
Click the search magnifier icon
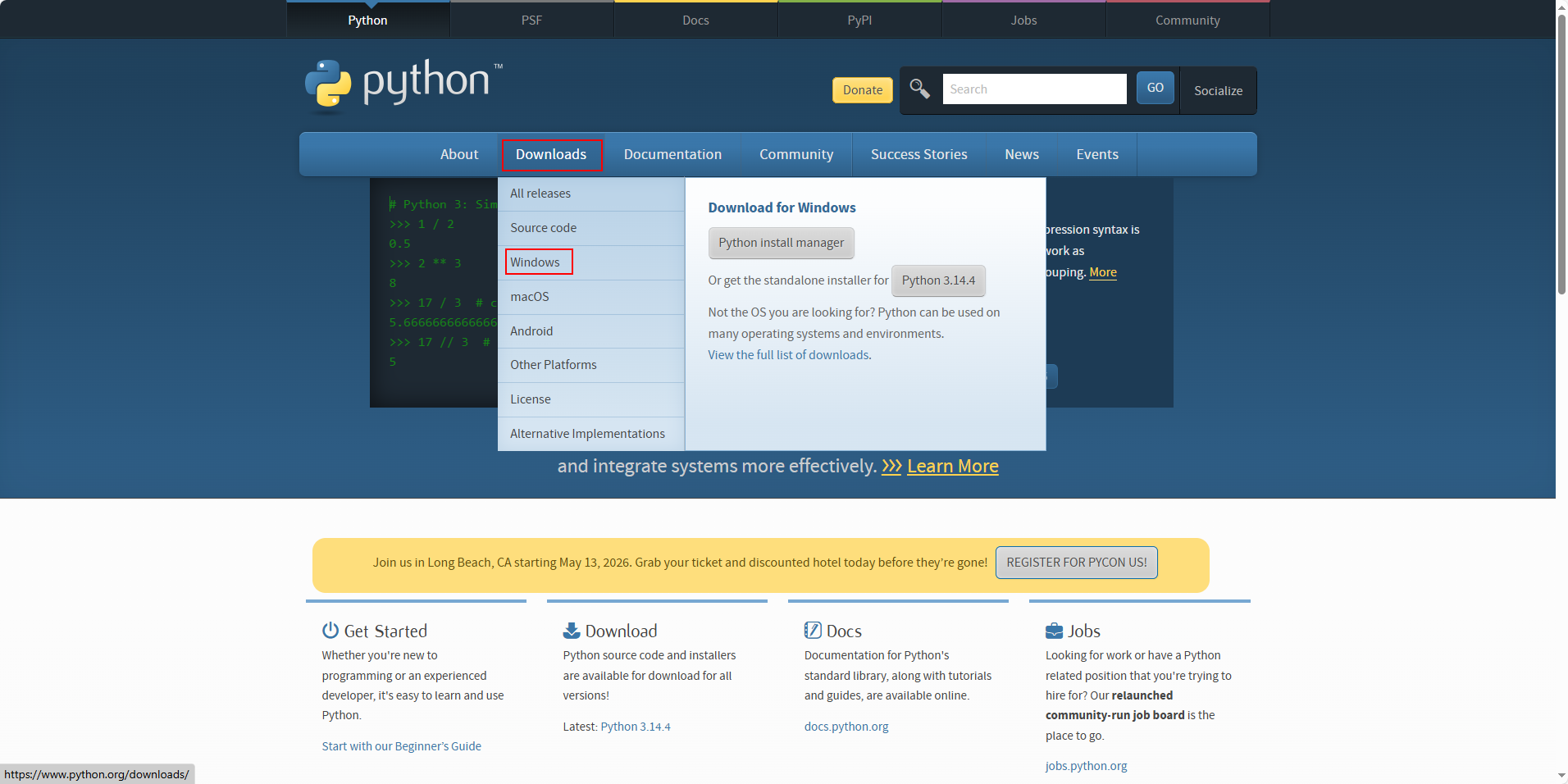918,89
